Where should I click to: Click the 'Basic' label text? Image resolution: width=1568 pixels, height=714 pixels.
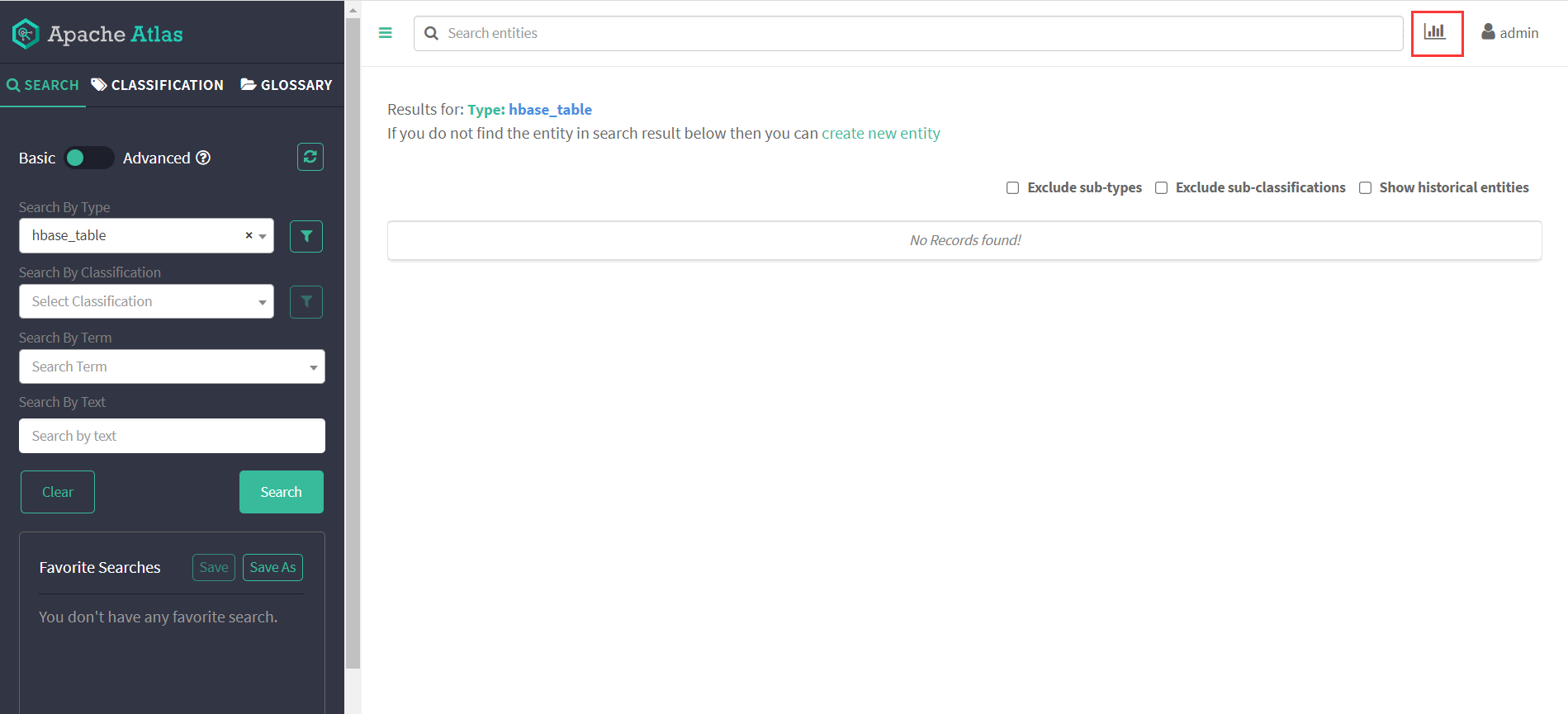37,158
